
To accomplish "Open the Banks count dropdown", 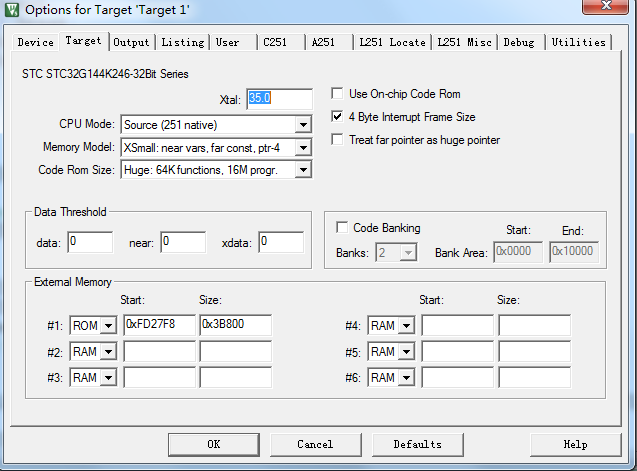I will tap(408, 253).
